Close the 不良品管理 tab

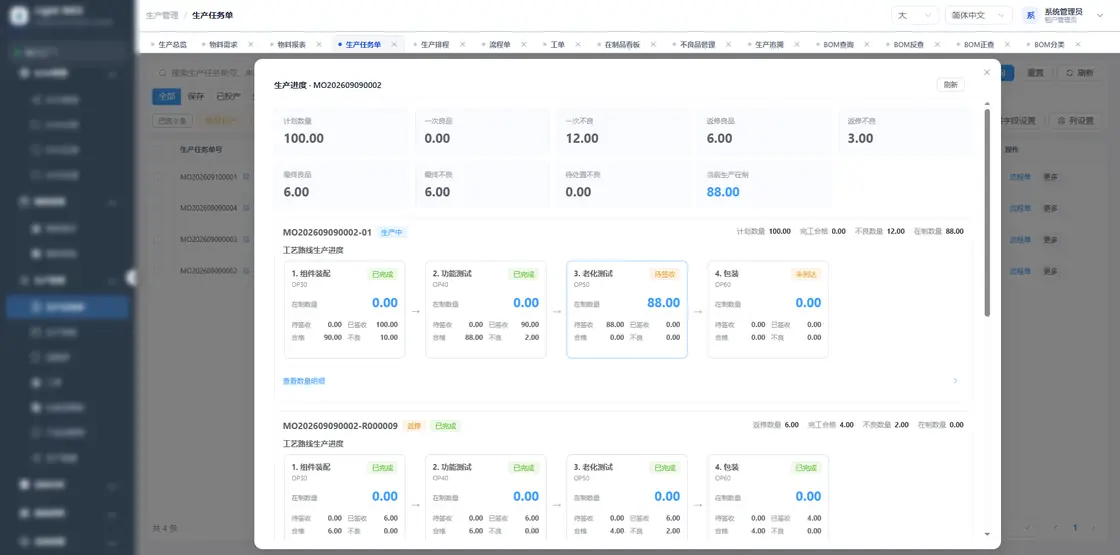(729, 44)
